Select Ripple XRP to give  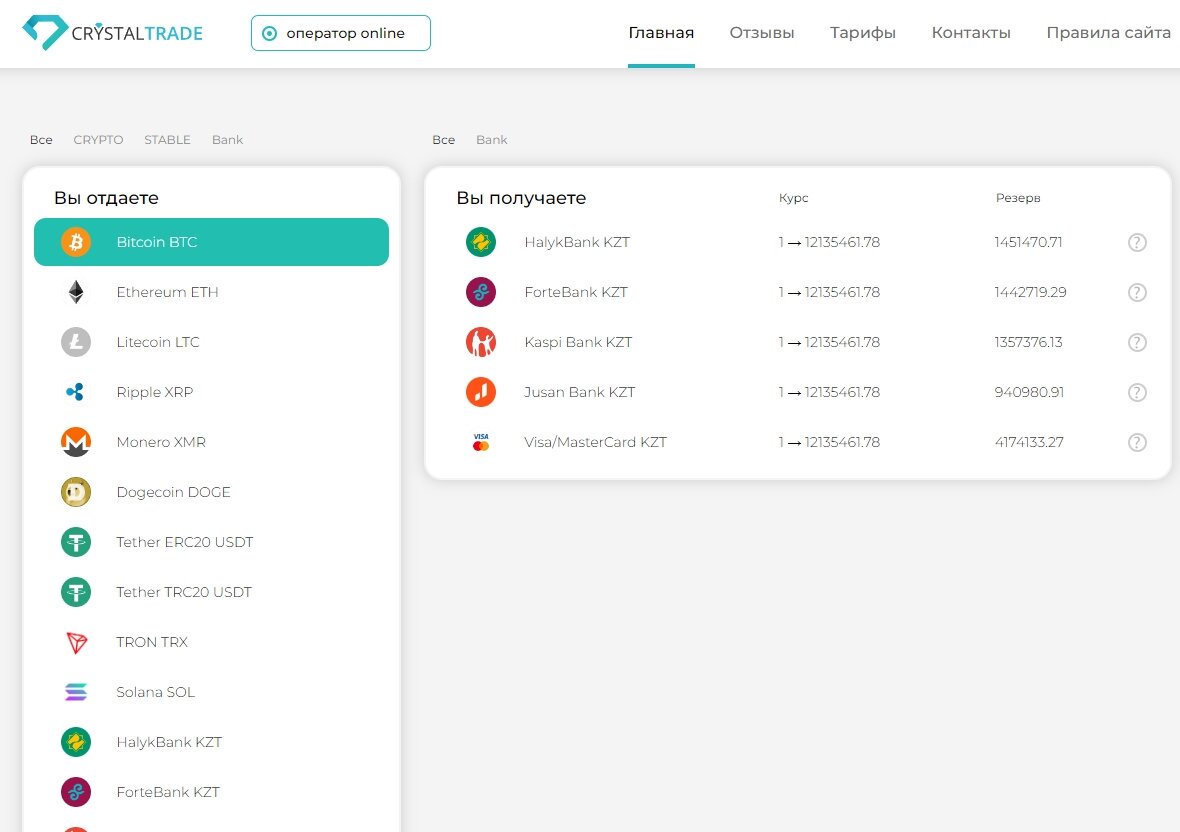211,392
